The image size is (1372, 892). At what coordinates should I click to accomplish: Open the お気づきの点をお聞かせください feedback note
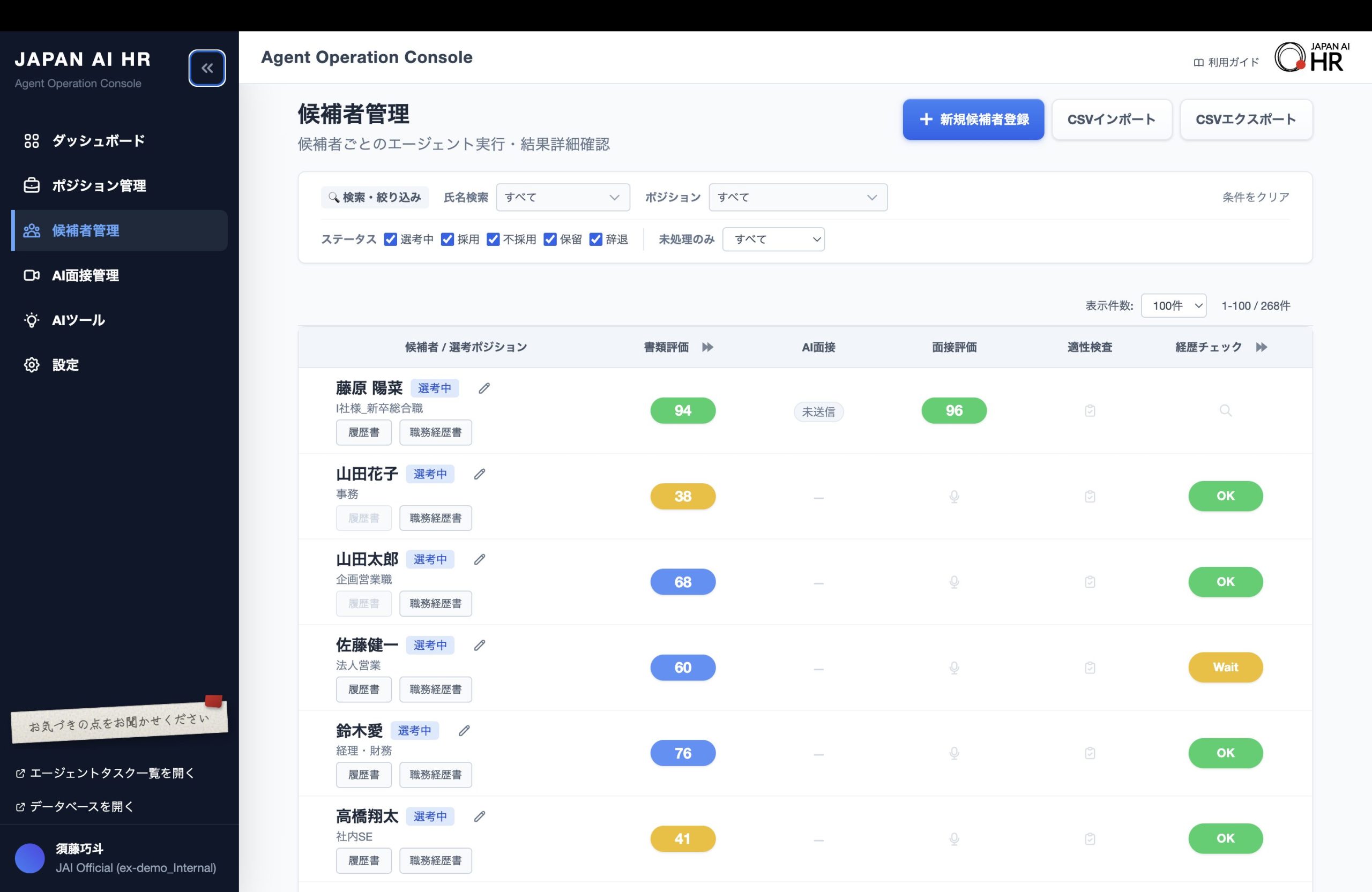[x=120, y=722]
